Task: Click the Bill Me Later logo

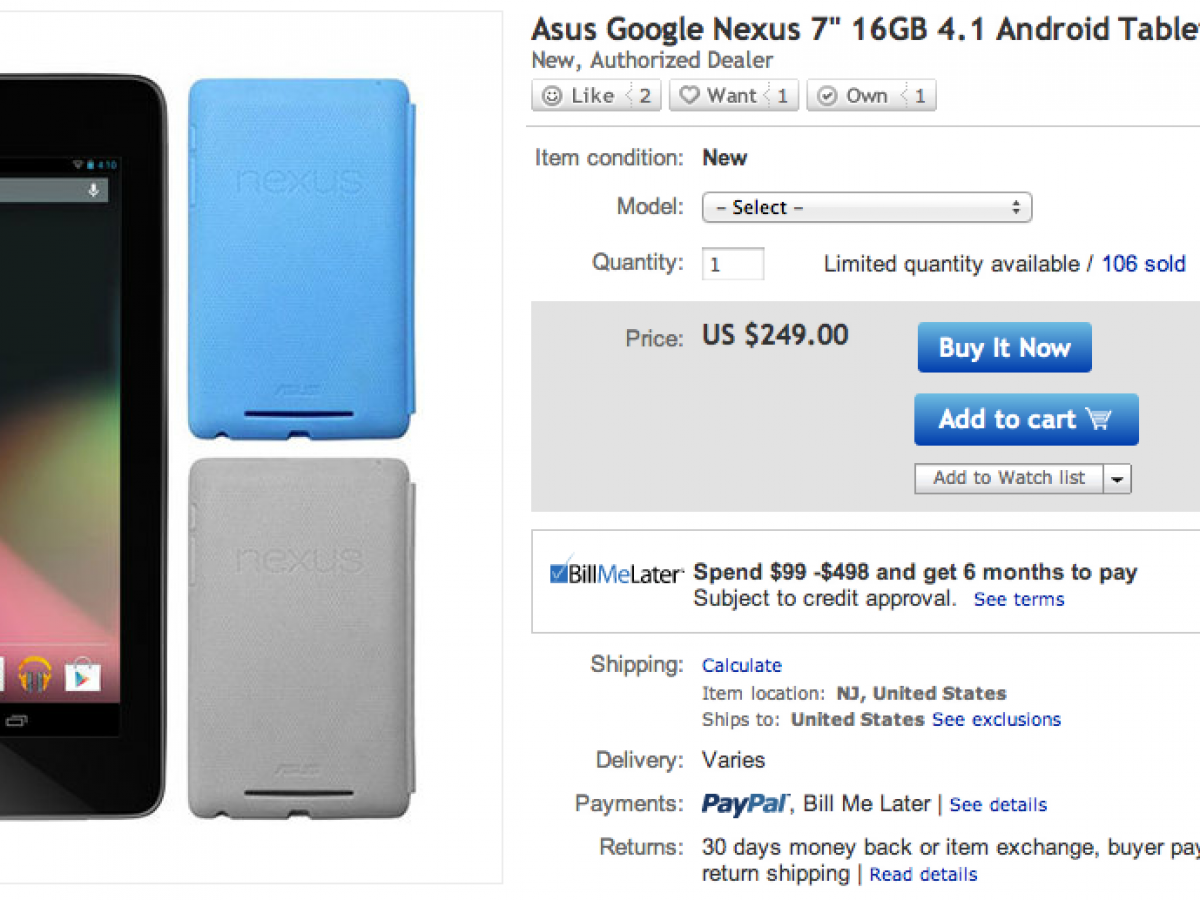Action: tap(616, 574)
